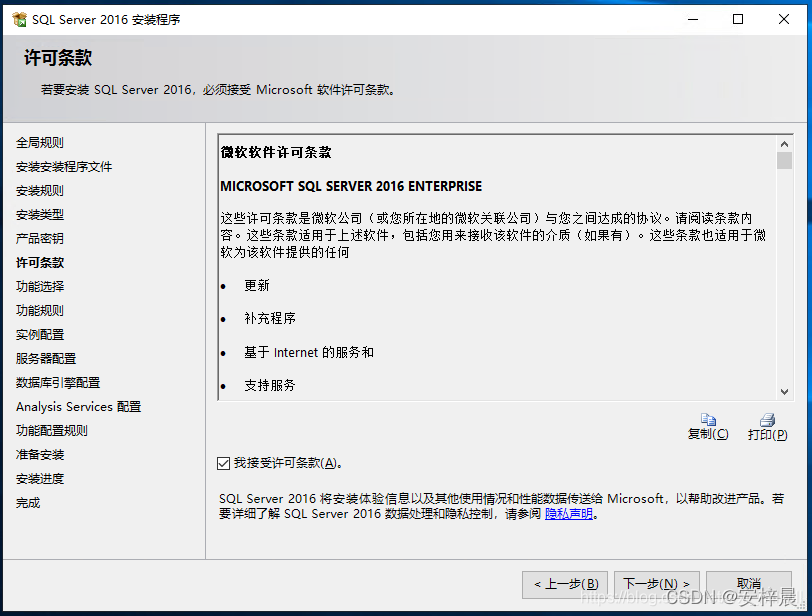Select 准备安装 in the sidebar

(x=40, y=454)
